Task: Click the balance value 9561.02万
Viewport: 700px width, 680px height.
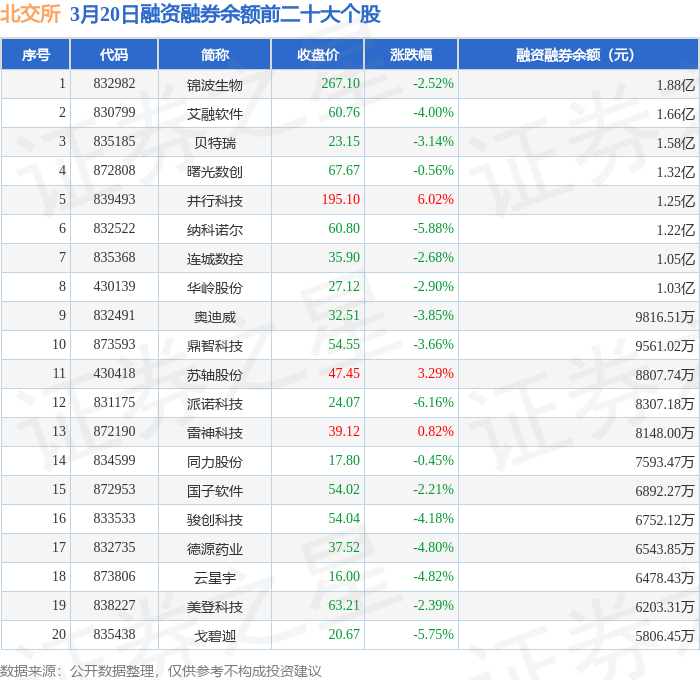Action: 665,346
